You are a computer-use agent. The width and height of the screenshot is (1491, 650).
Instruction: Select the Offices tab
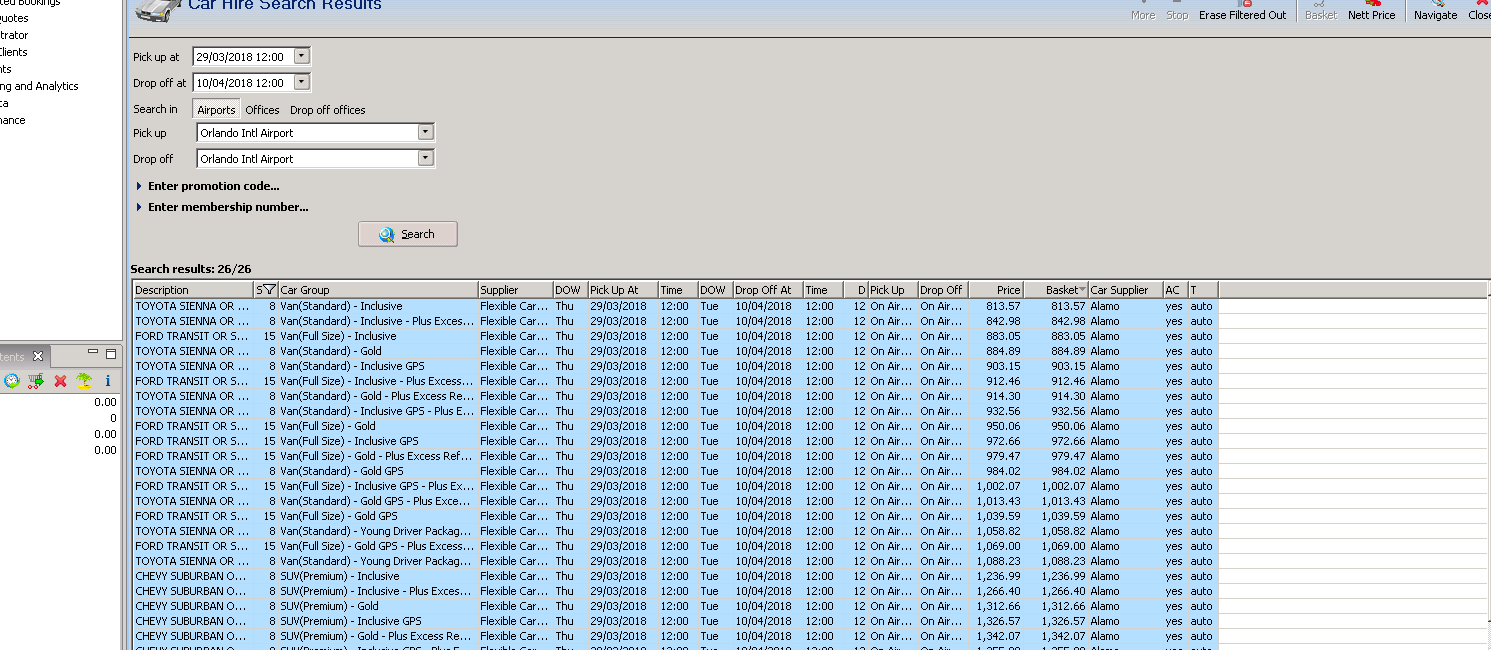click(x=263, y=110)
